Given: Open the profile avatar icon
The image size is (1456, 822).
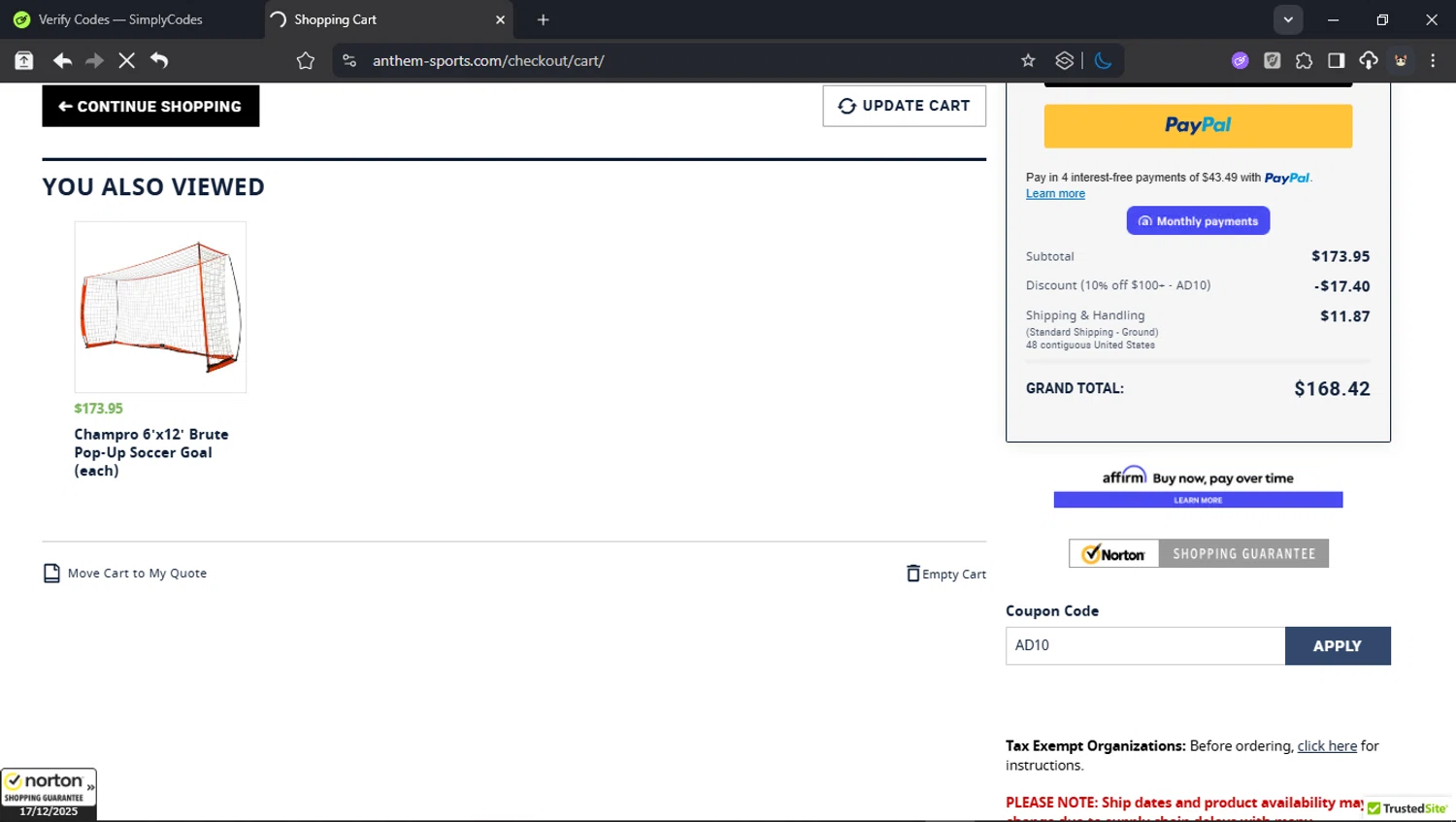Looking at the screenshot, I should click(1401, 60).
